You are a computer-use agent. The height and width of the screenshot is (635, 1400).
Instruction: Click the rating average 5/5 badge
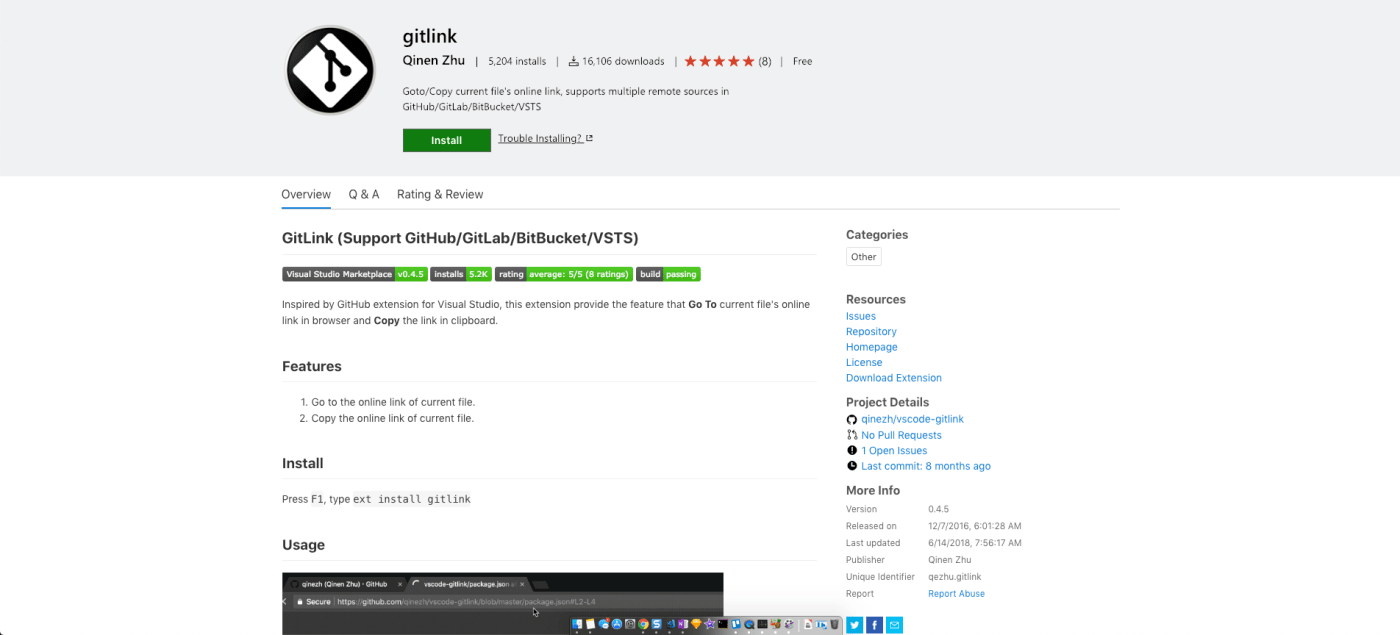pyautogui.click(x=564, y=274)
